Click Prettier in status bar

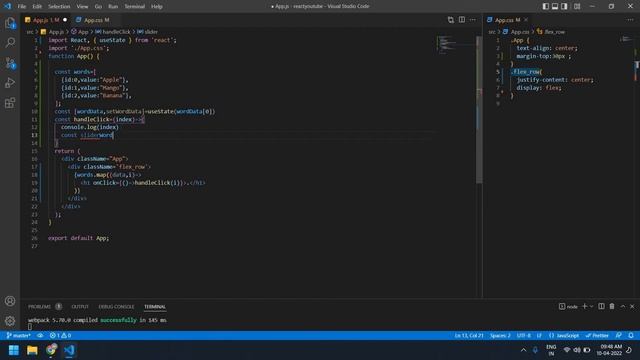click(597, 336)
